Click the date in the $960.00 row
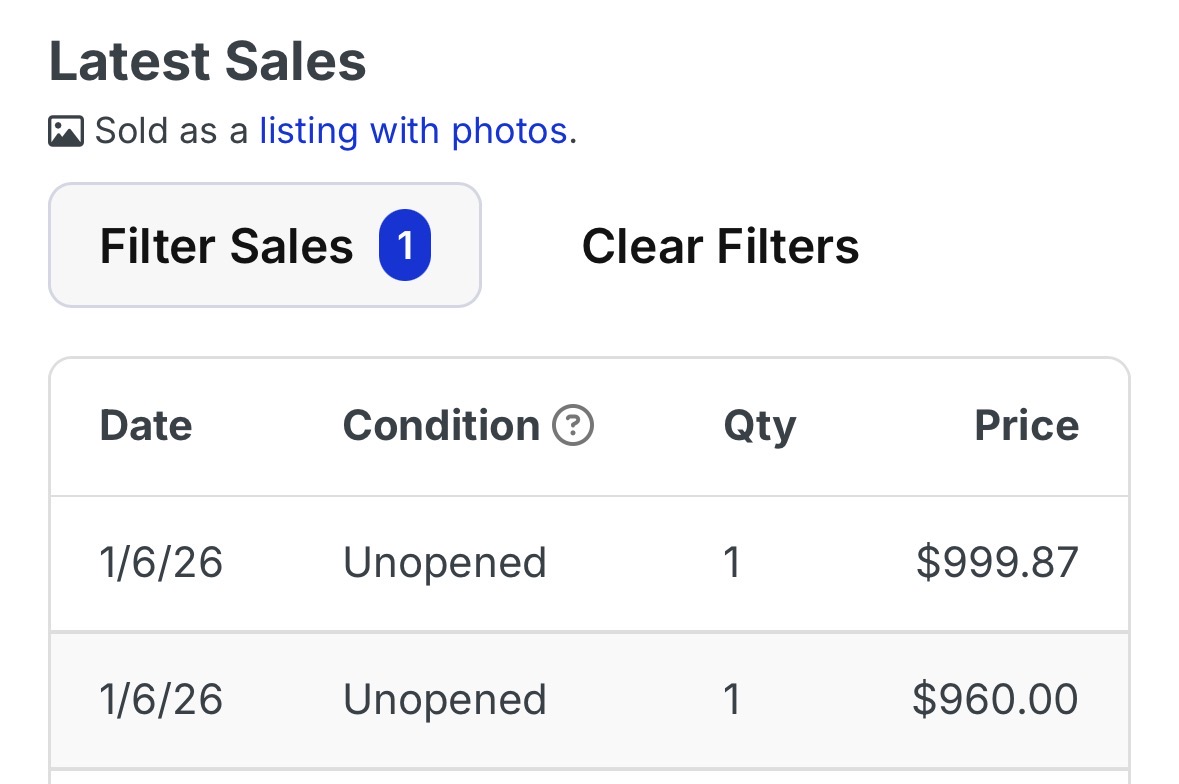 tap(161, 700)
